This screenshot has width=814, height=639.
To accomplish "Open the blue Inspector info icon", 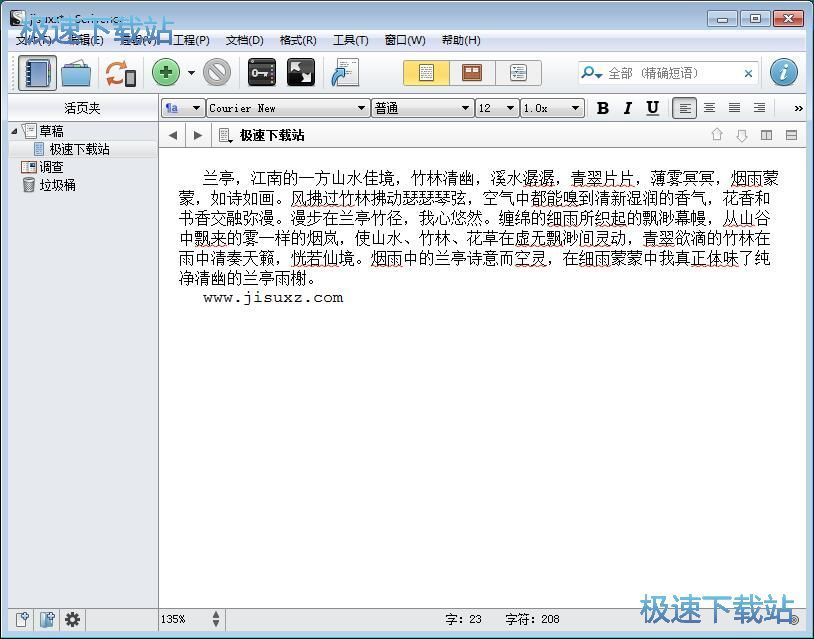I will click(x=784, y=72).
